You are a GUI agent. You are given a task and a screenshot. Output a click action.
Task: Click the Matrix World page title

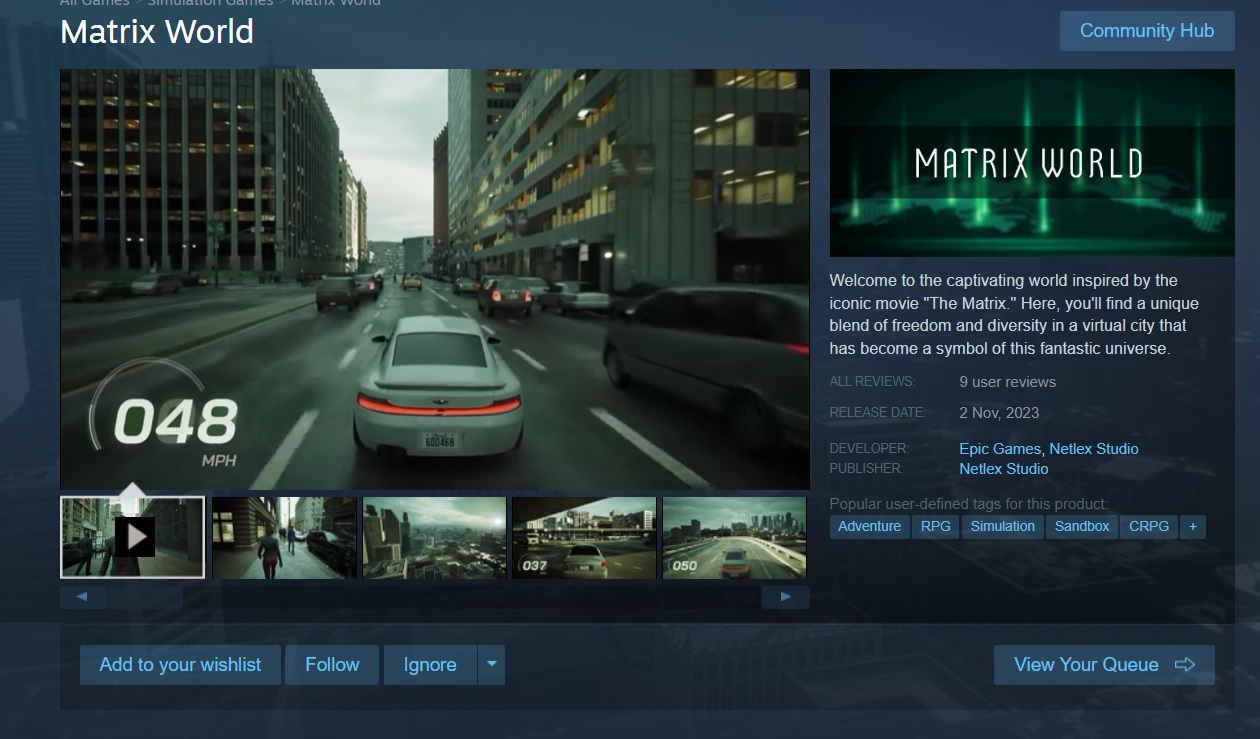pyautogui.click(x=157, y=32)
